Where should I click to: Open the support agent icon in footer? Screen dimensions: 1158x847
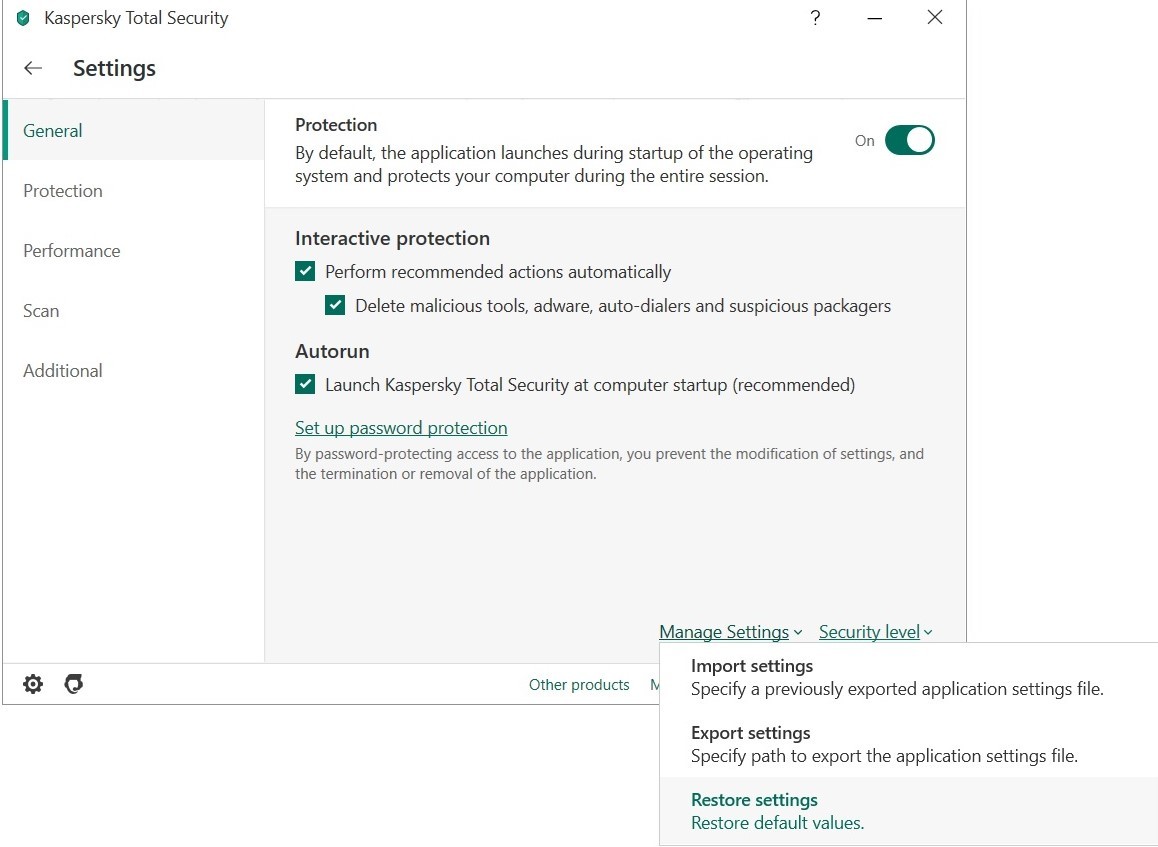(x=73, y=684)
